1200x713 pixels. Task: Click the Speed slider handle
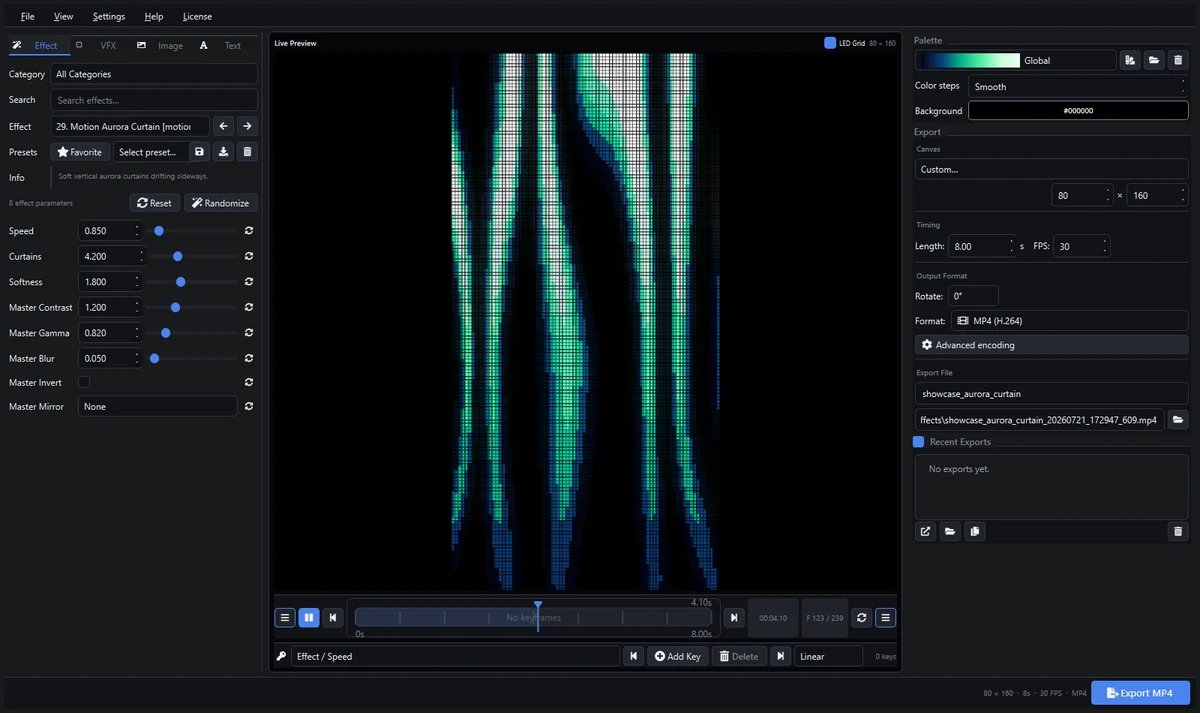click(x=159, y=231)
